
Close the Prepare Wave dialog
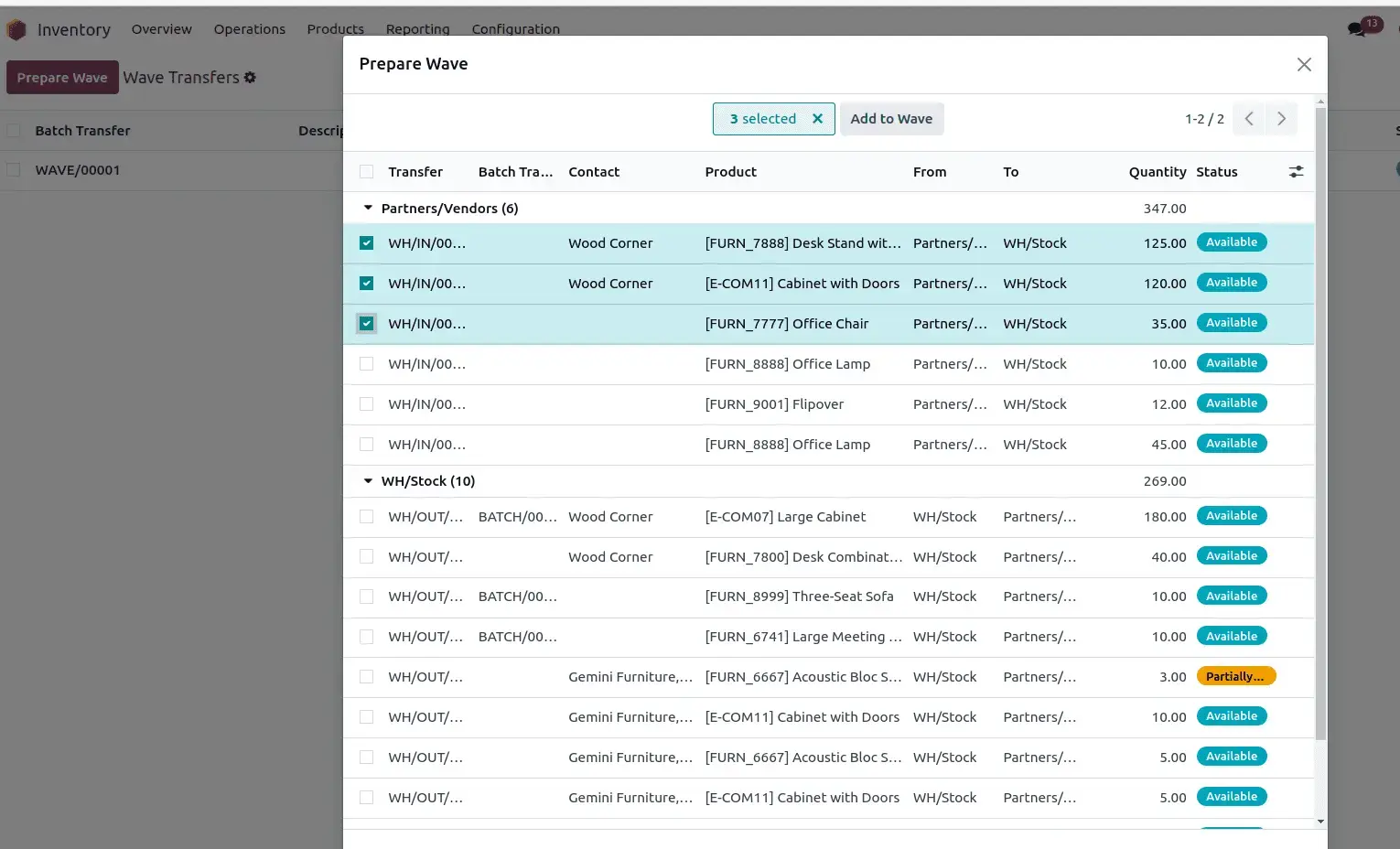click(x=1304, y=64)
